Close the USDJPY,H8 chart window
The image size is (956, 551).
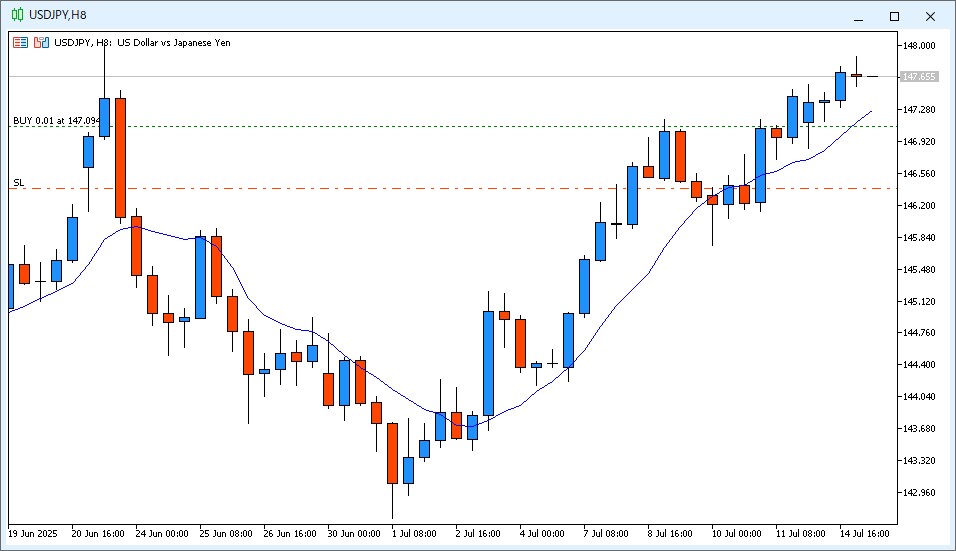930,16
